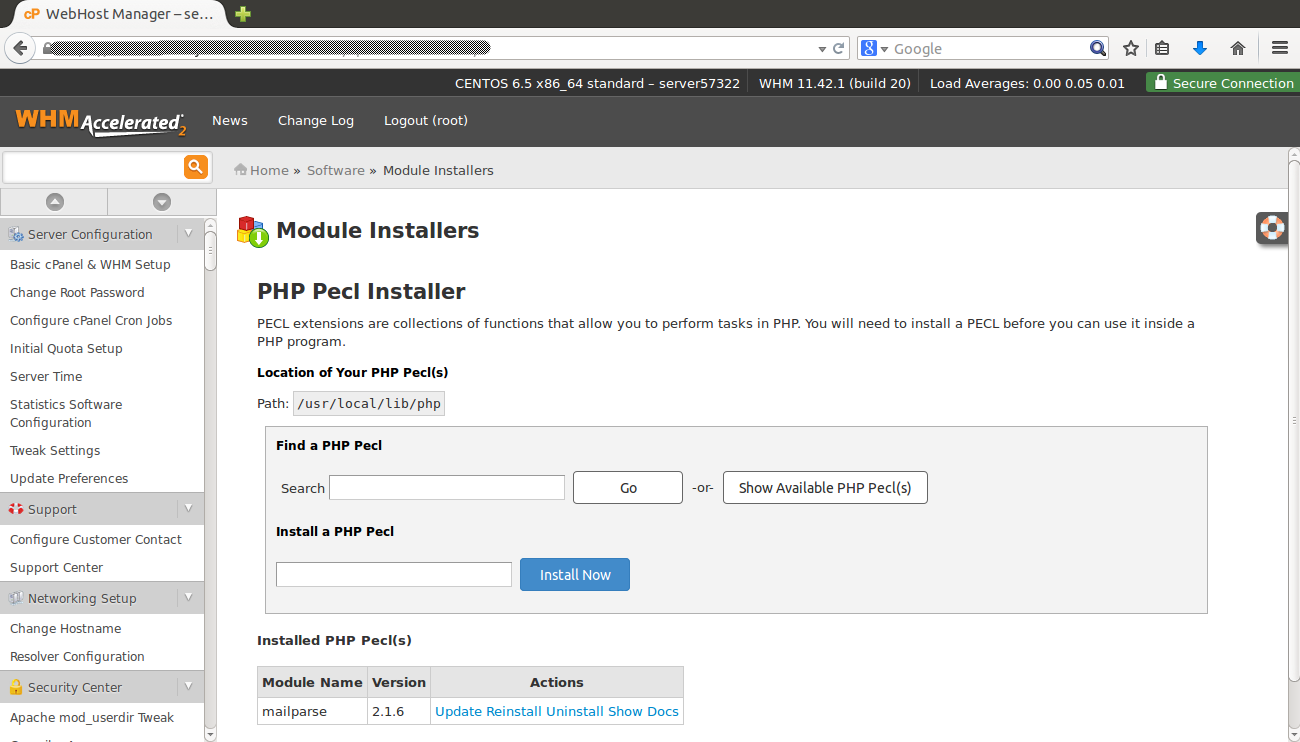Open Initial Quota Setup
Screen dimensions: 1300x742
tap(66, 348)
